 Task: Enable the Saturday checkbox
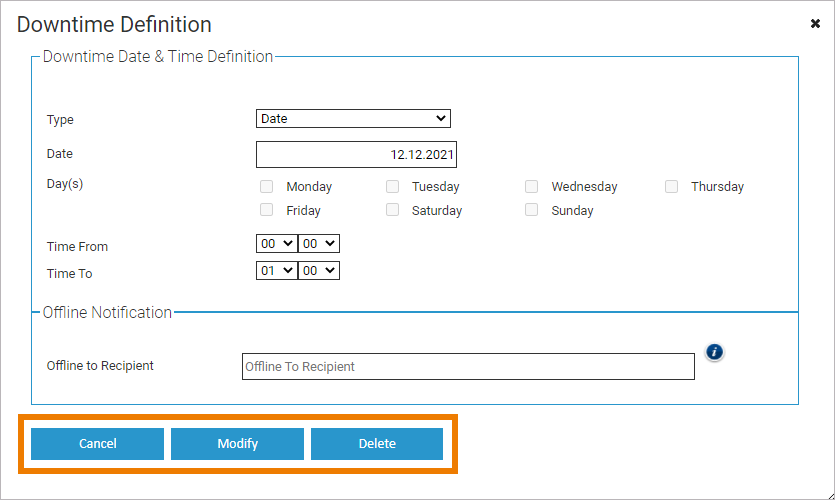[x=393, y=210]
